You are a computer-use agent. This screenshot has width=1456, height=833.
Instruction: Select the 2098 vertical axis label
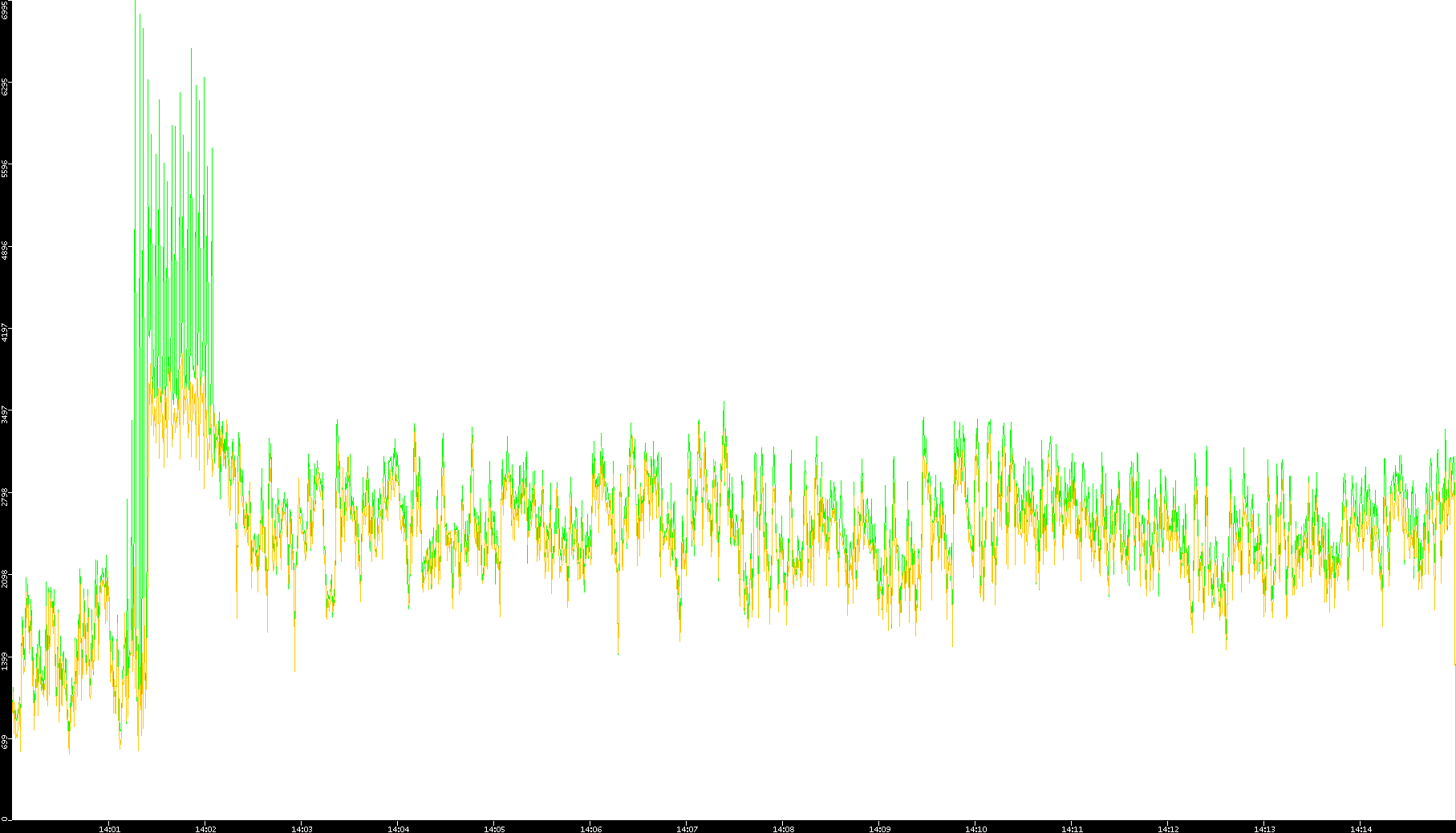[x=5, y=579]
